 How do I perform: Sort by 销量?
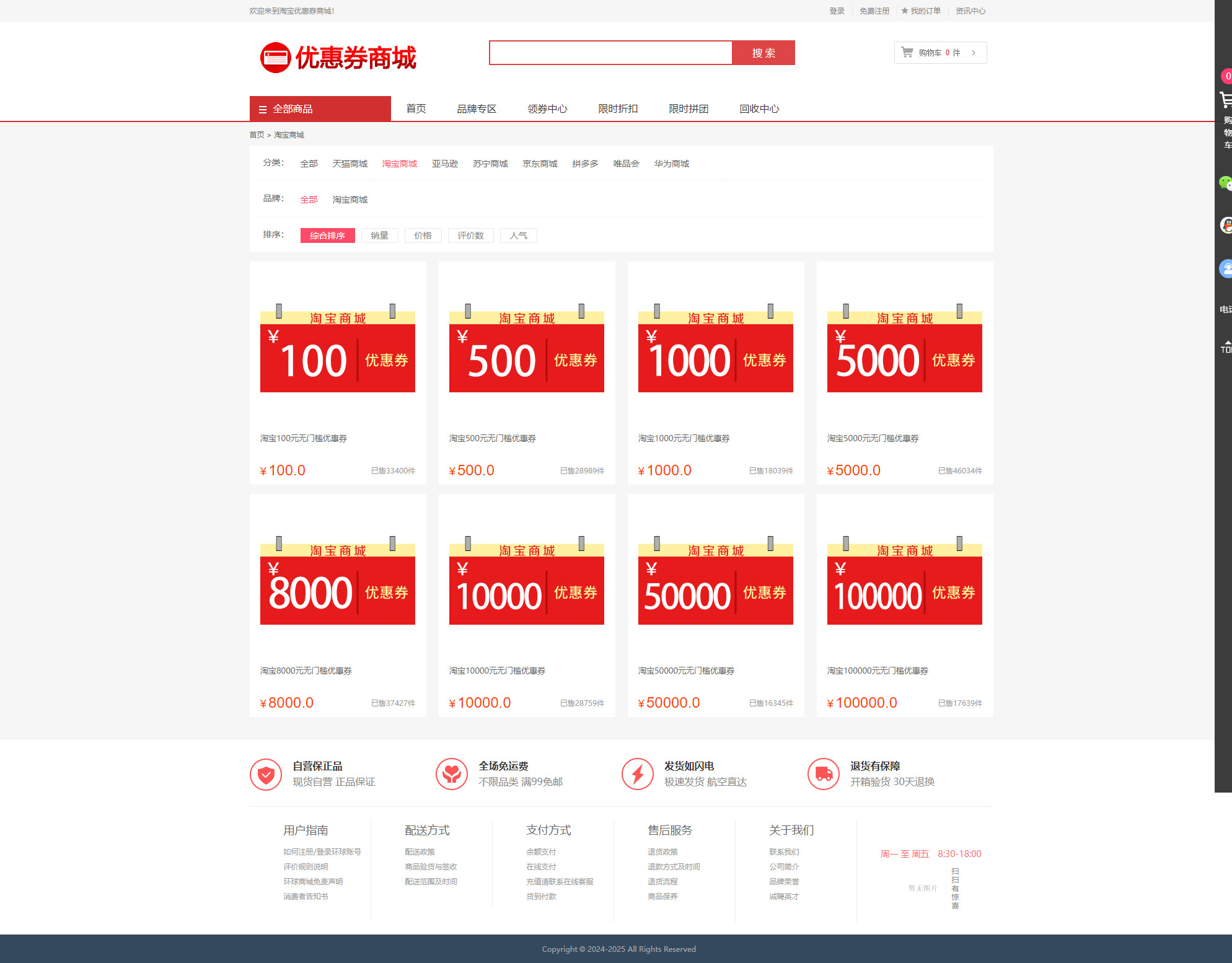(x=379, y=235)
